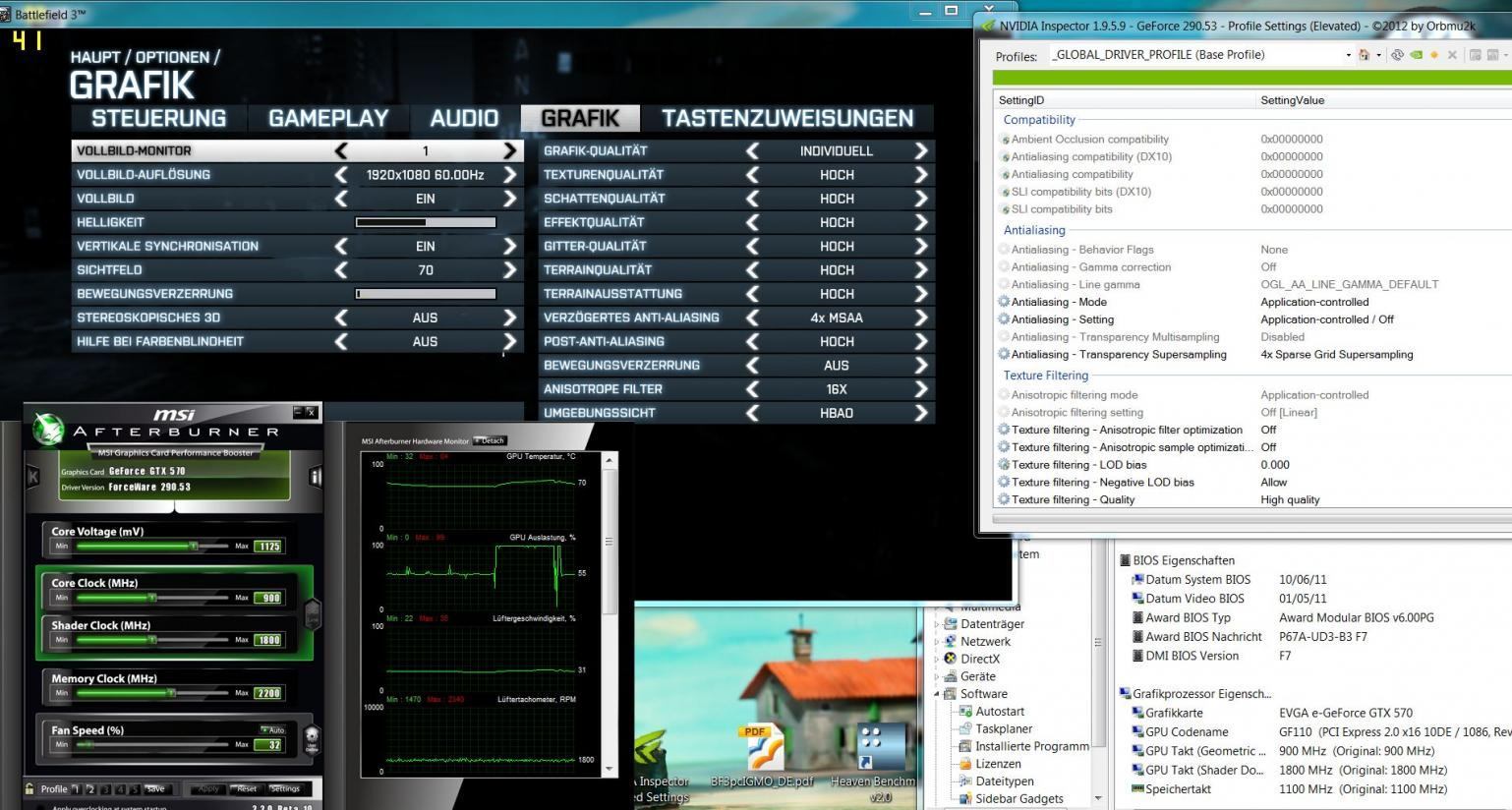
Task: Select 4x Sparse Grid Supersampling value
Action: pyautogui.click(x=1336, y=355)
